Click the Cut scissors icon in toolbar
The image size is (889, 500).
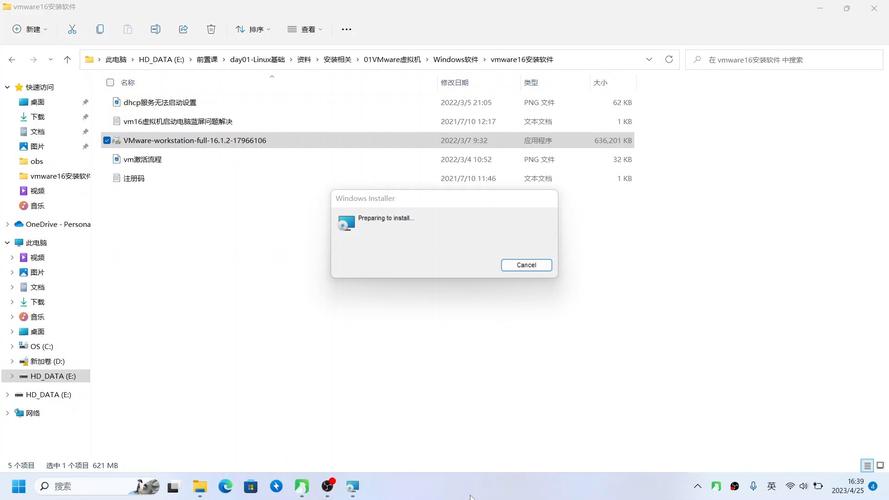[72, 29]
